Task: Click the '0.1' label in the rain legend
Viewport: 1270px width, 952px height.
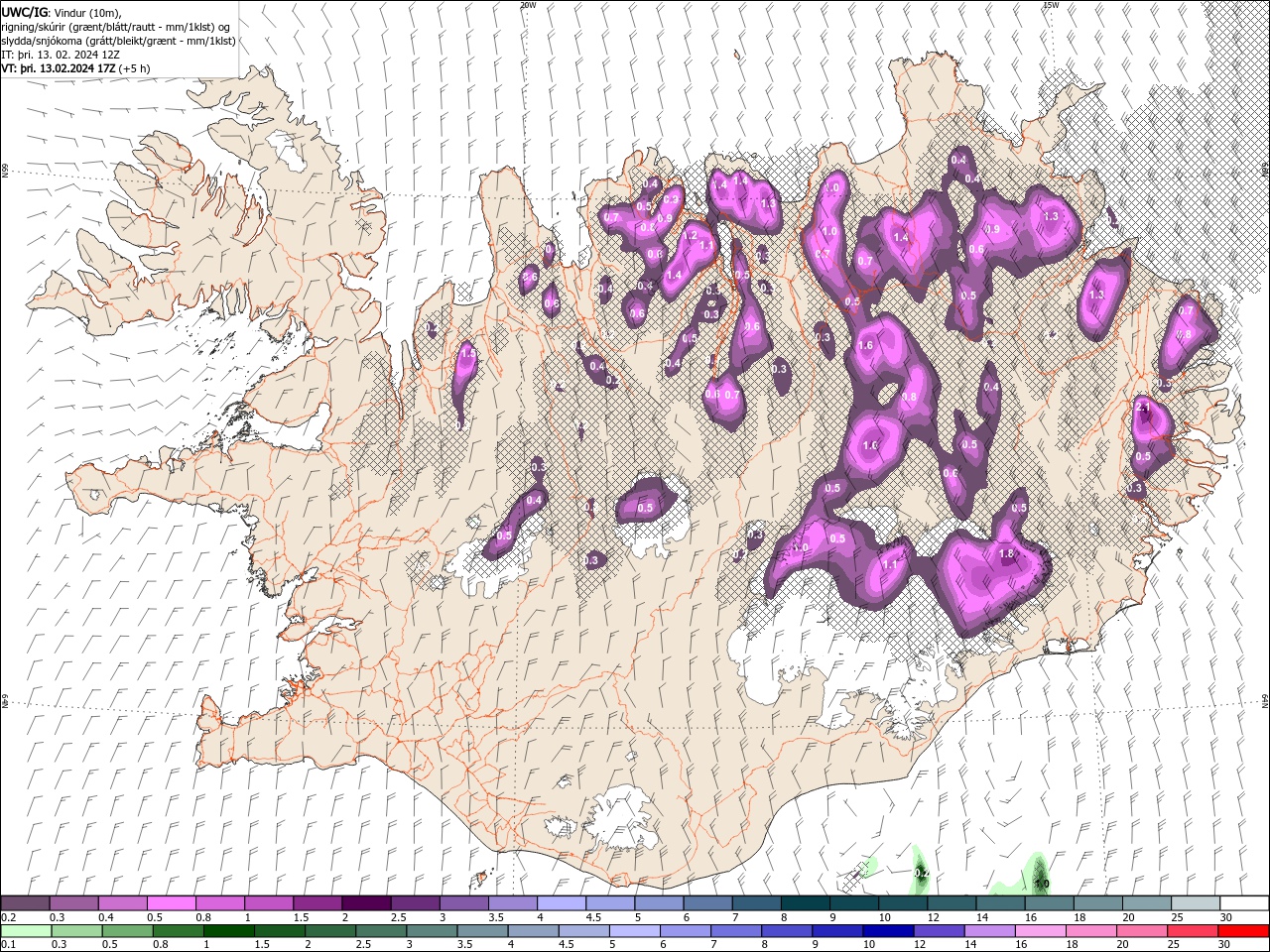Action: pyautogui.click(x=8, y=945)
